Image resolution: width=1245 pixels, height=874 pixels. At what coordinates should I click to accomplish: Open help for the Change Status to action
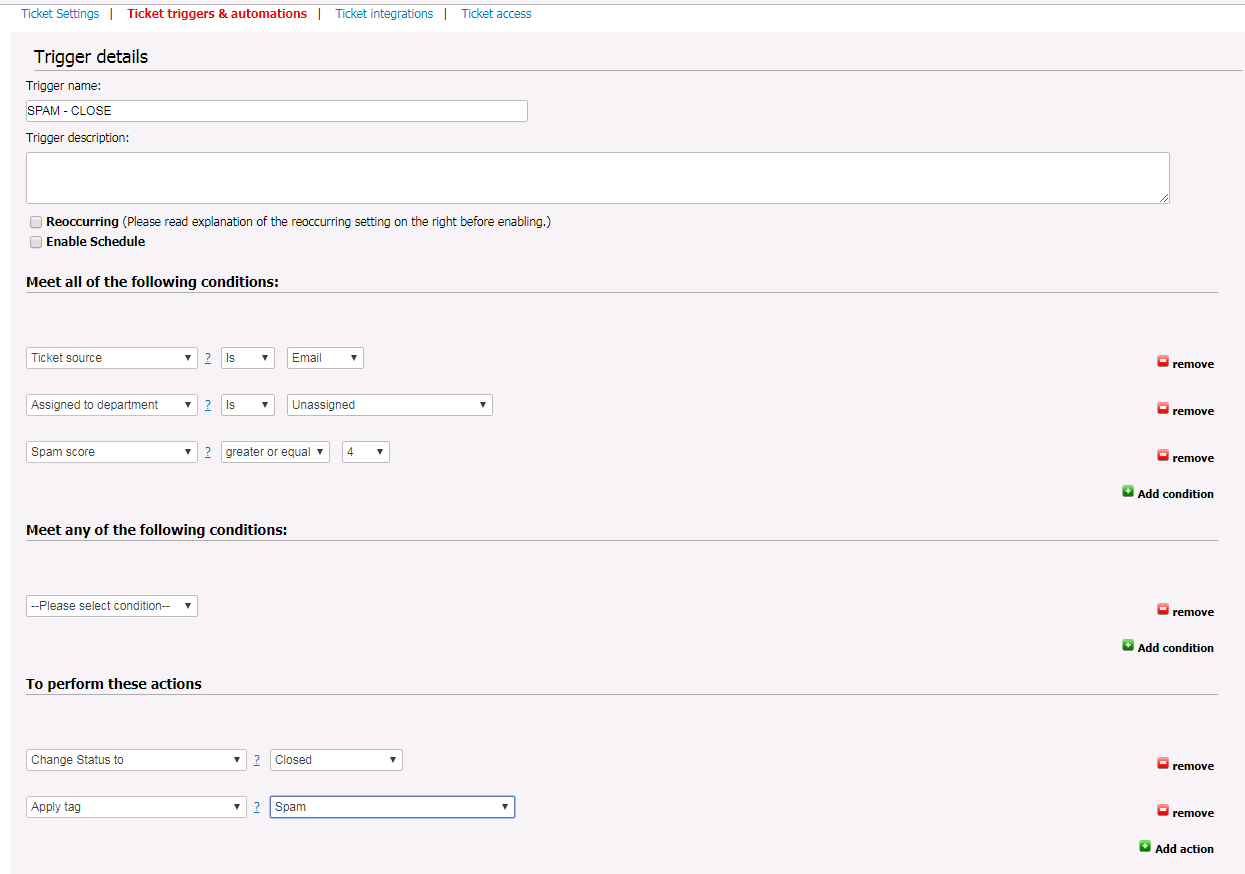click(x=257, y=760)
